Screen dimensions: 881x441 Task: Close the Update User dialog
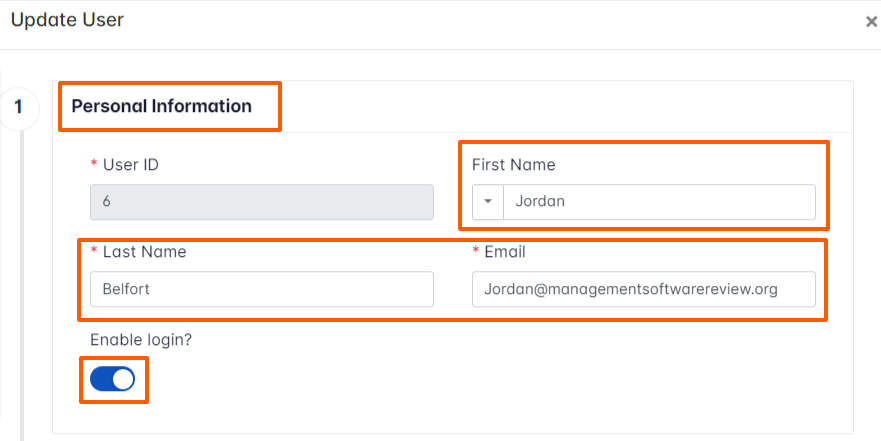pos(871,22)
